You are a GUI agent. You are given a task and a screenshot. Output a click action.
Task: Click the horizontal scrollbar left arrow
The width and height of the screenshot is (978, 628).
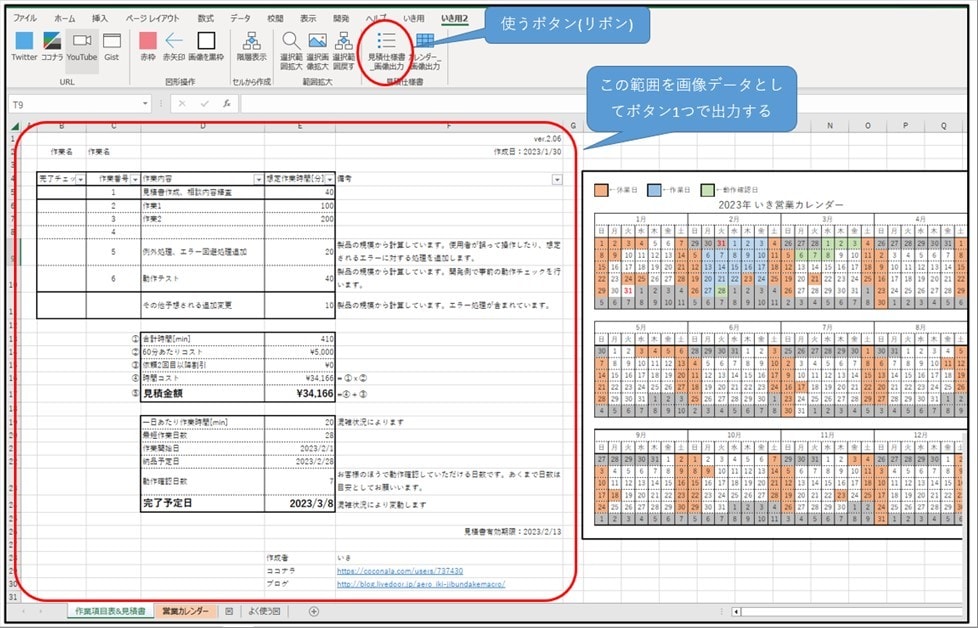[x=736, y=612]
